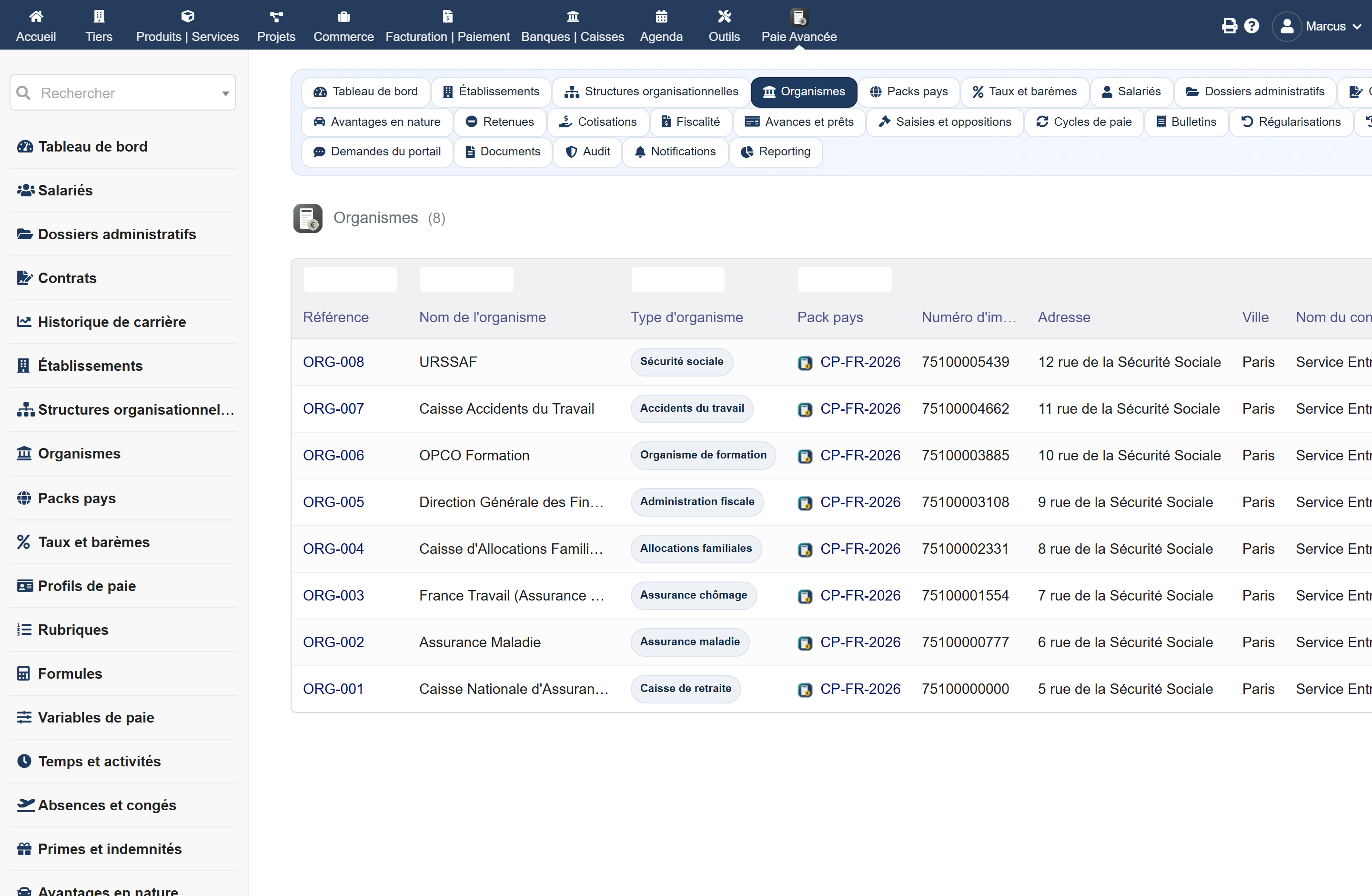The width and height of the screenshot is (1372, 896).
Task: Click the Pack pays filter field
Action: click(x=845, y=279)
